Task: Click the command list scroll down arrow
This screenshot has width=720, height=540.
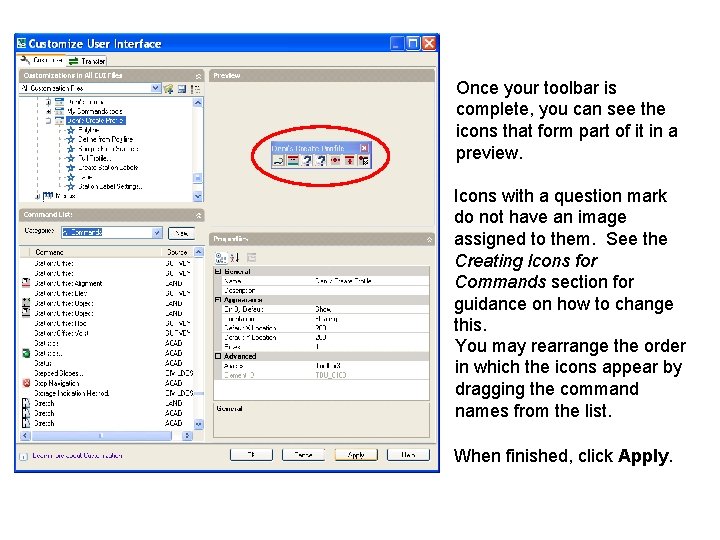Action: (198, 424)
